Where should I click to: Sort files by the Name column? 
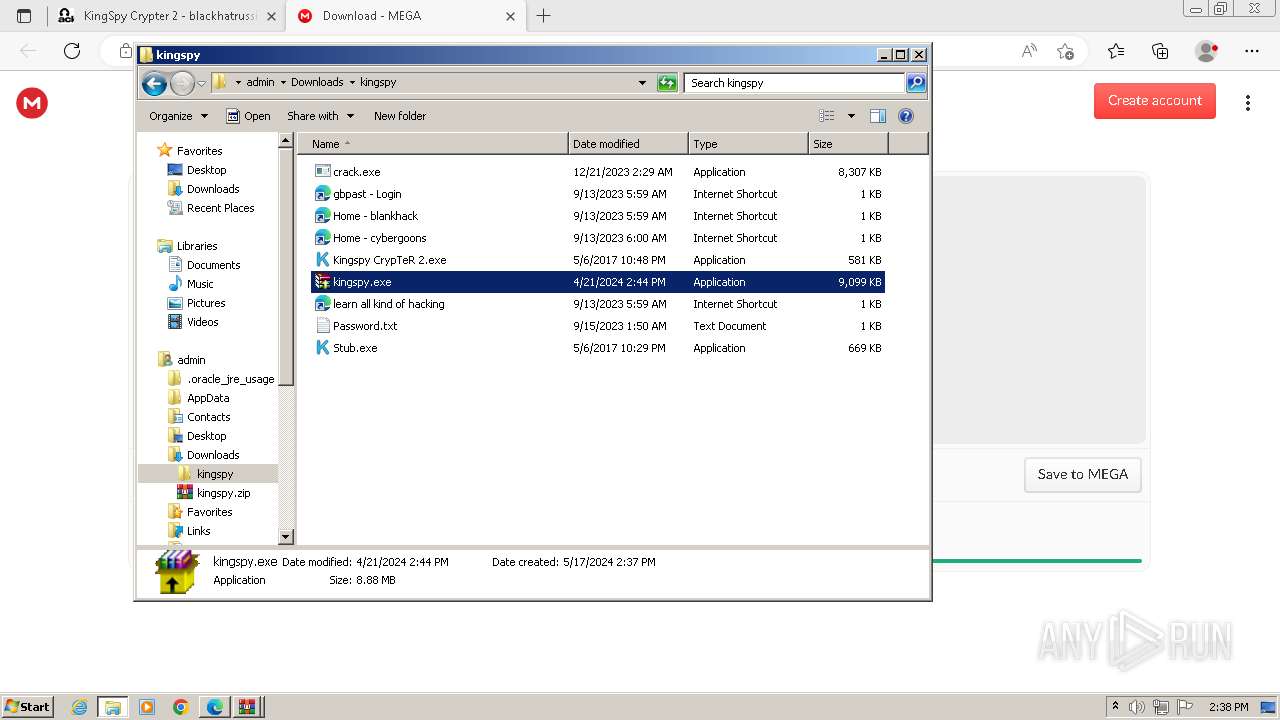[x=432, y=144]
